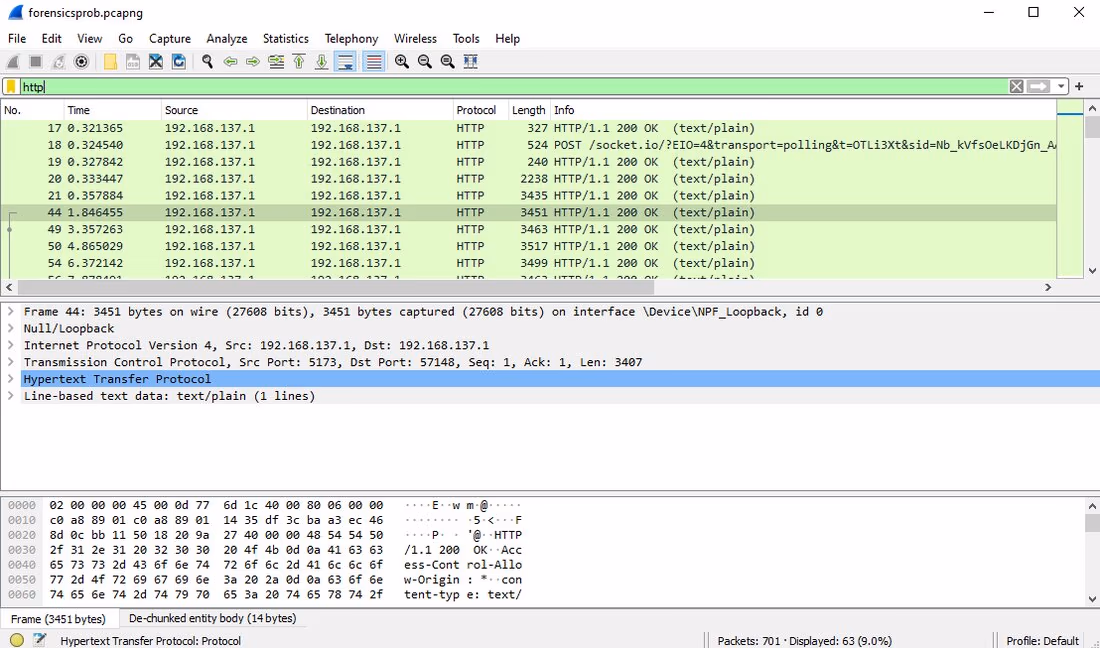Click packet list horizontal scrollbar
Viewport: 1100px width, 648px height.
(335, 288)
